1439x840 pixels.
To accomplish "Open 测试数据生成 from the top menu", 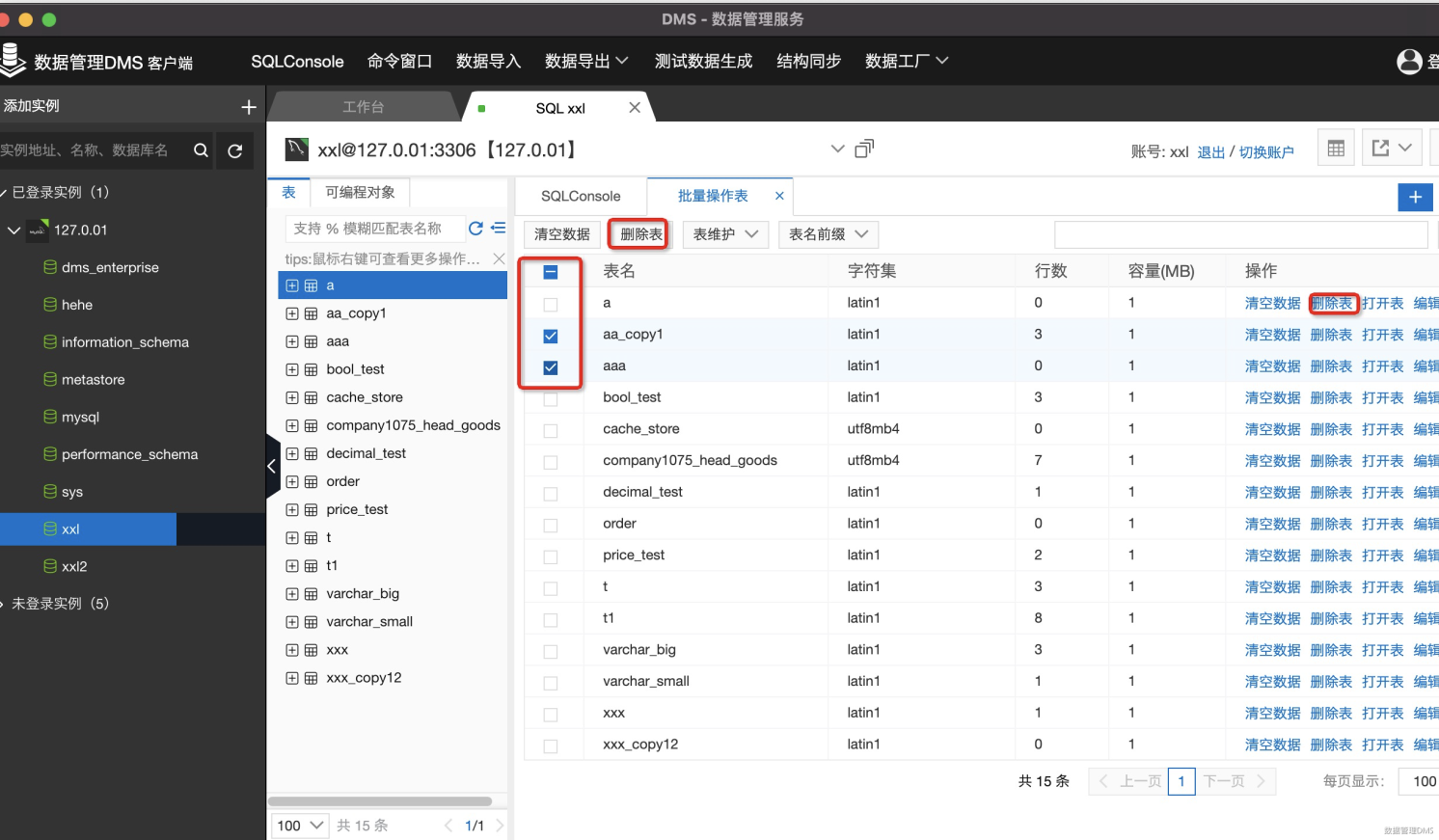I will (703, 61).
